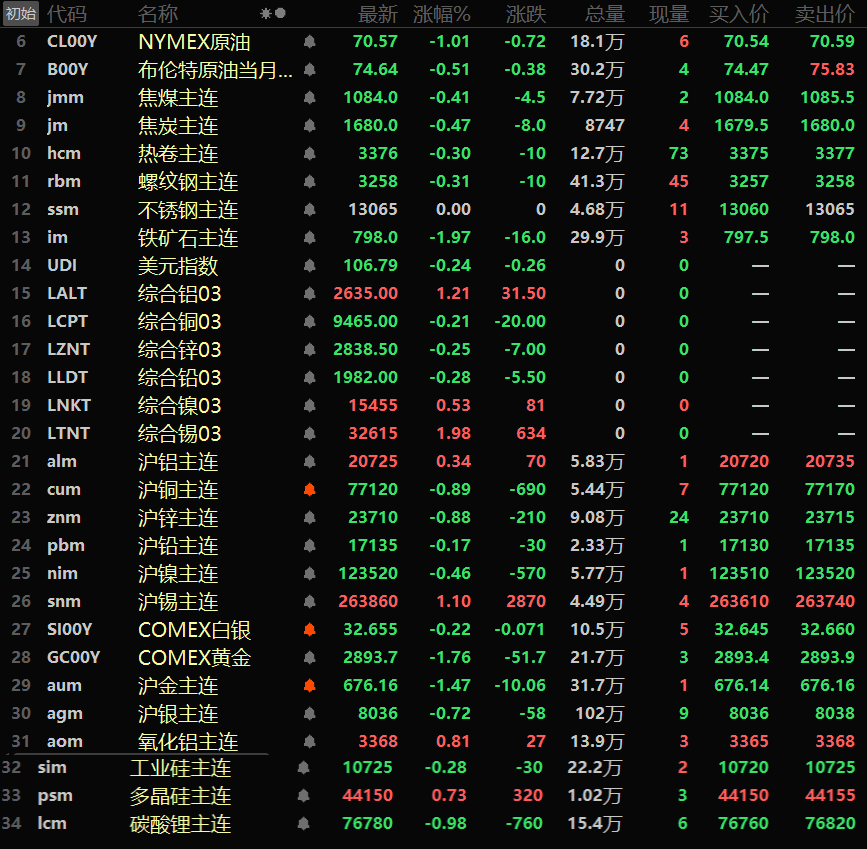Click the 最新 column header

point(377,14)
